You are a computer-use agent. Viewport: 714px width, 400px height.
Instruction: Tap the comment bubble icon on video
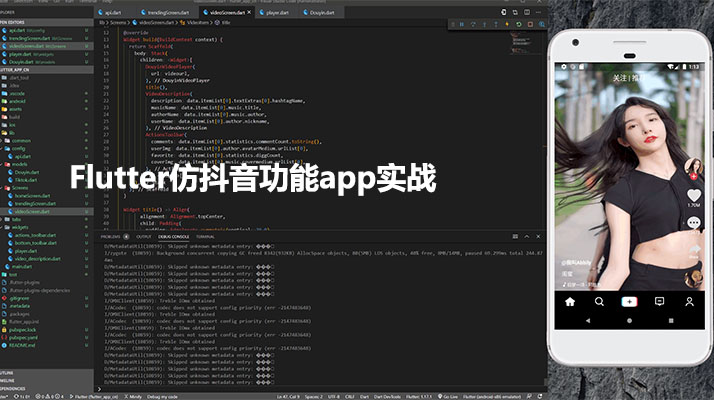(x=694, y=222)
